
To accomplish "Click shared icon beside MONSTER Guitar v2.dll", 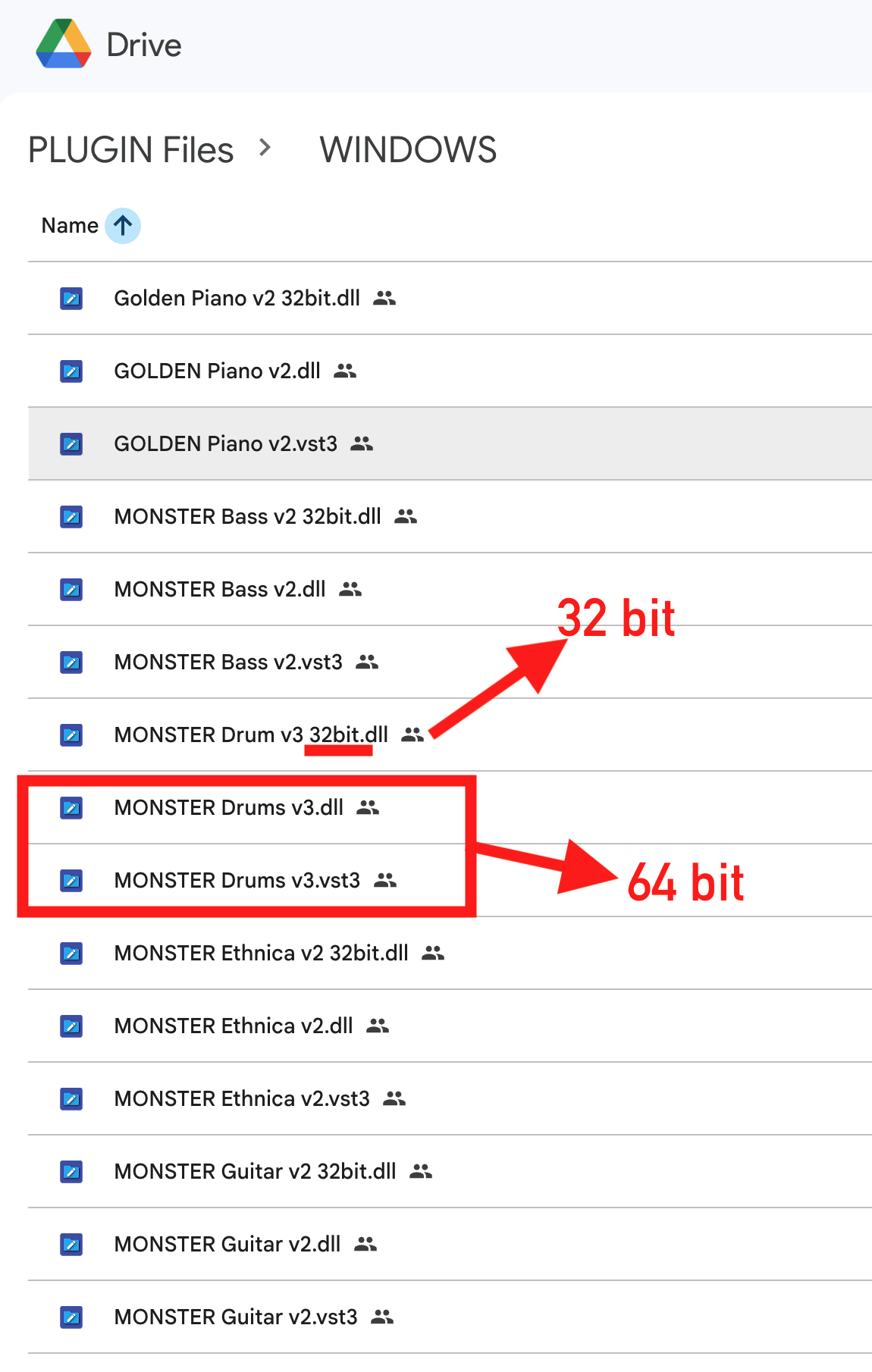I will point(365,1244).
